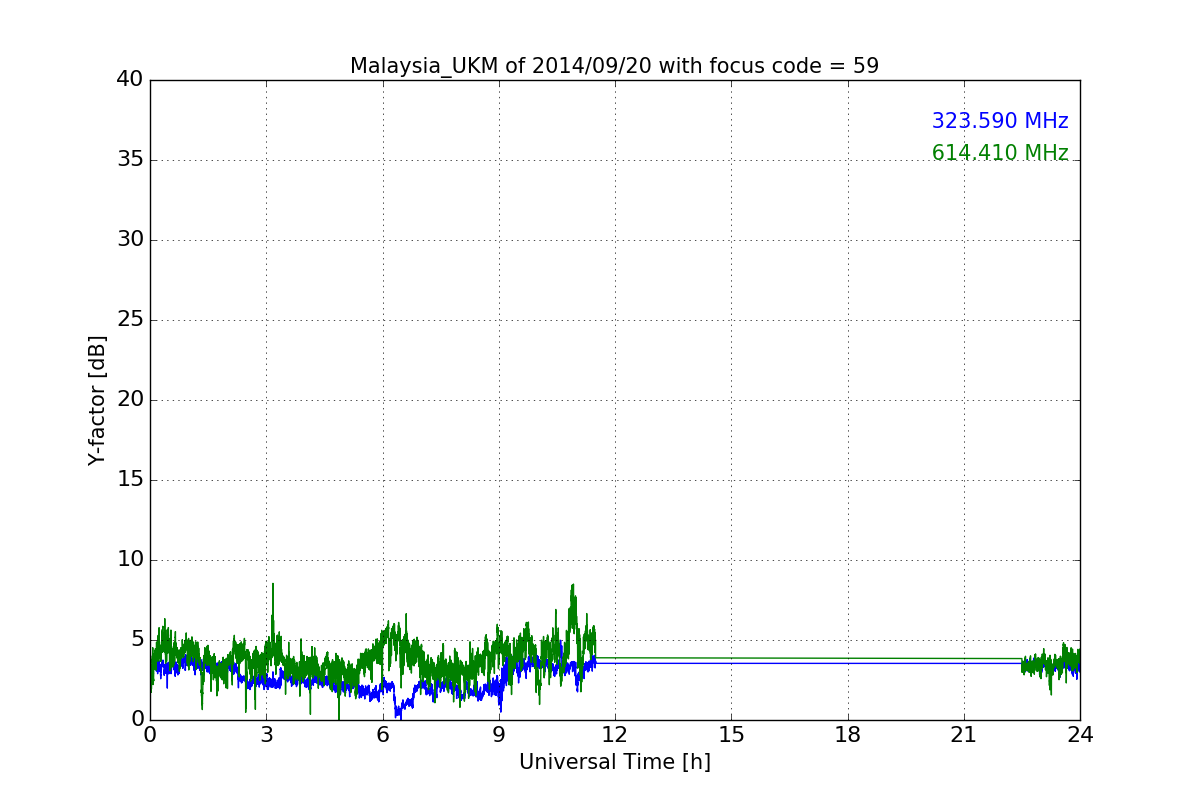Screen dimensions: 1200x800
Task: Click the chart title 'Malaysia_UKM of 2014/09/20'
Action: (614, 66)
